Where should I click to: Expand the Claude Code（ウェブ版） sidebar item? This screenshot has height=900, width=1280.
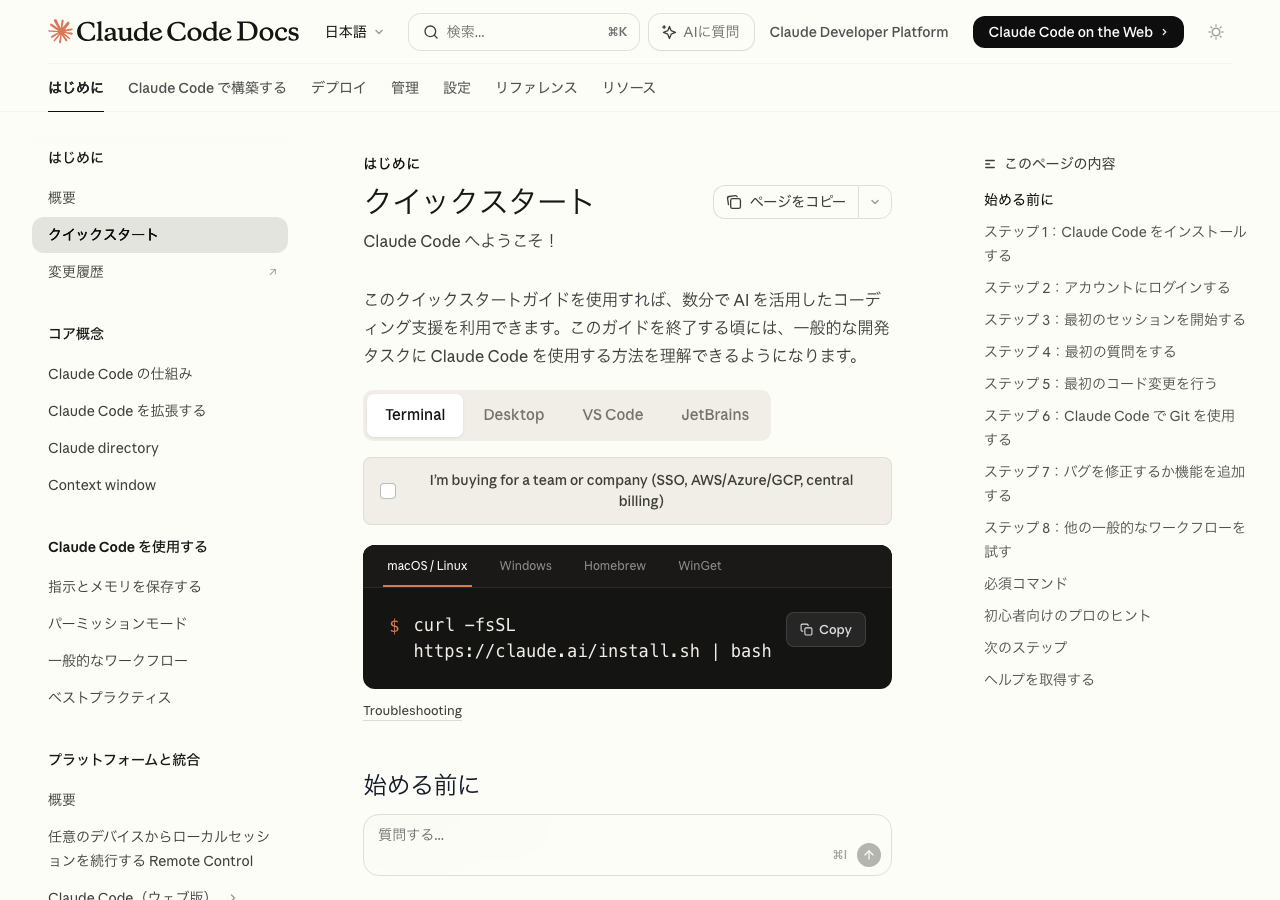click(x=233, y=896)
